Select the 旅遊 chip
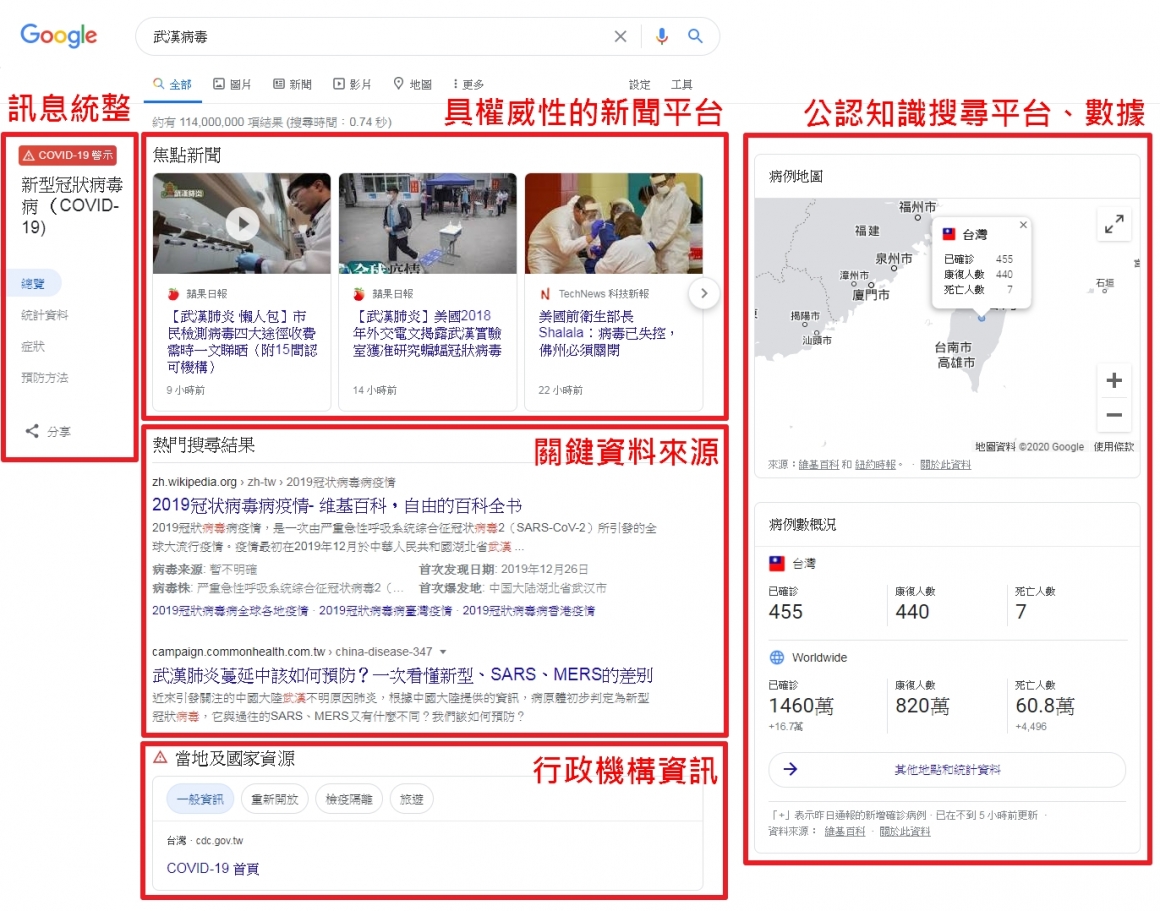 [411, 799]
